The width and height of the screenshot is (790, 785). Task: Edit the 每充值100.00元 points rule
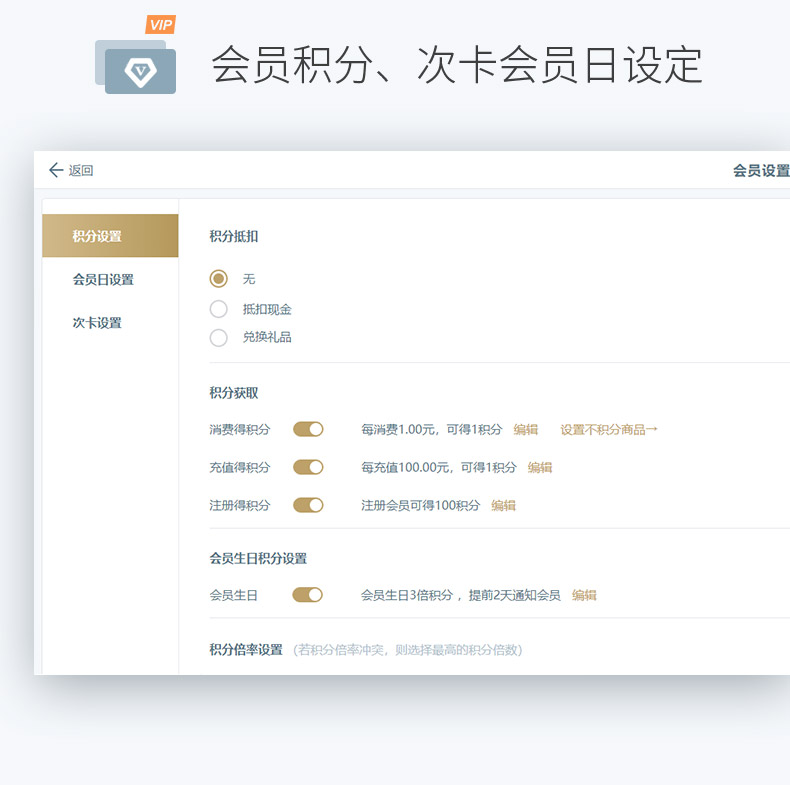coord(540,467)
